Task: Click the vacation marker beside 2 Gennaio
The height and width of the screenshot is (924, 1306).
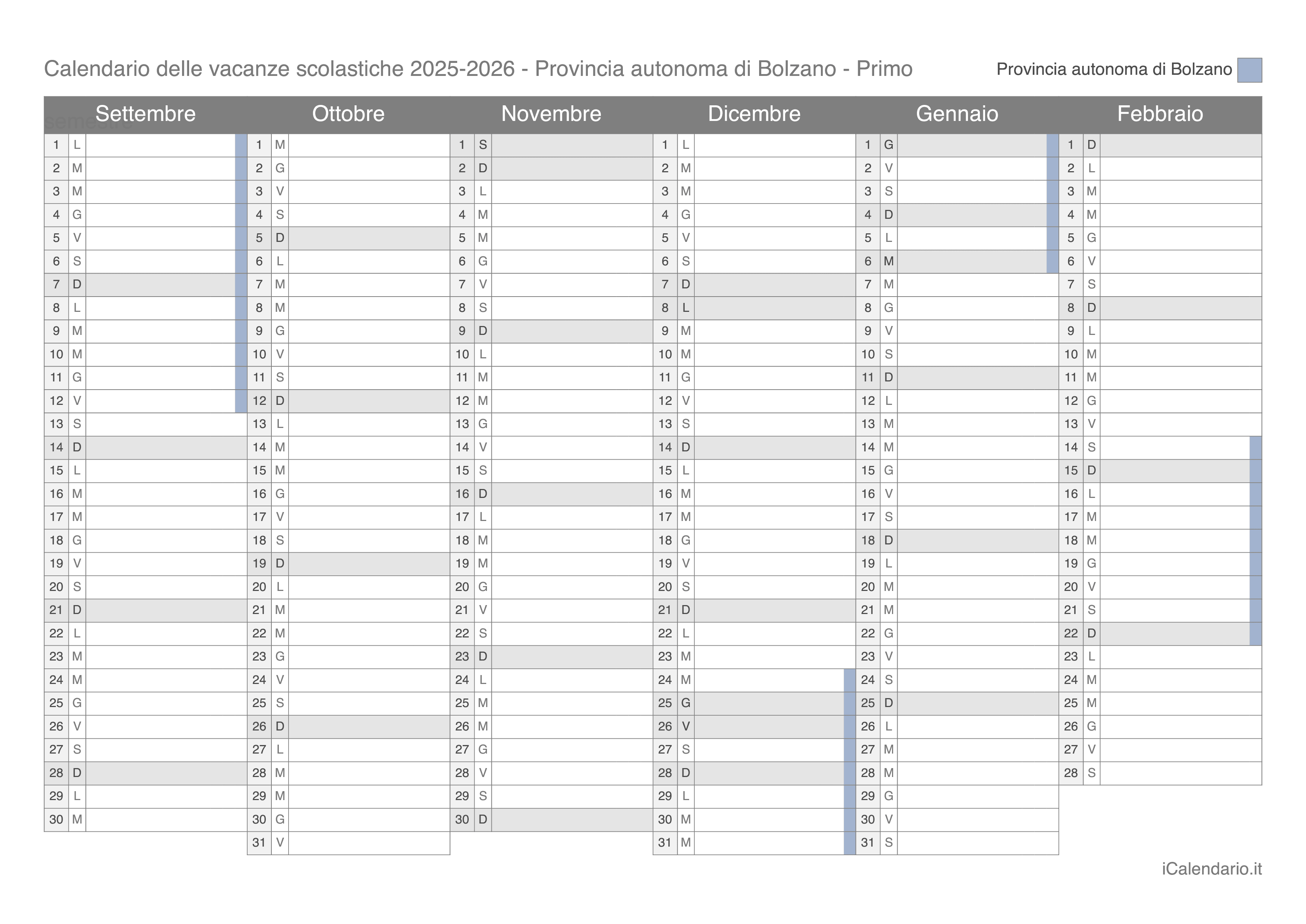Action: [1053, 169]
